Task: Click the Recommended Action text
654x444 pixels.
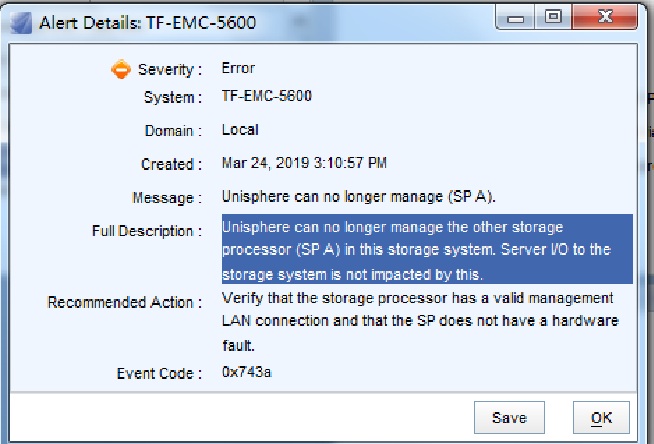Action: (x=420, y=320)
